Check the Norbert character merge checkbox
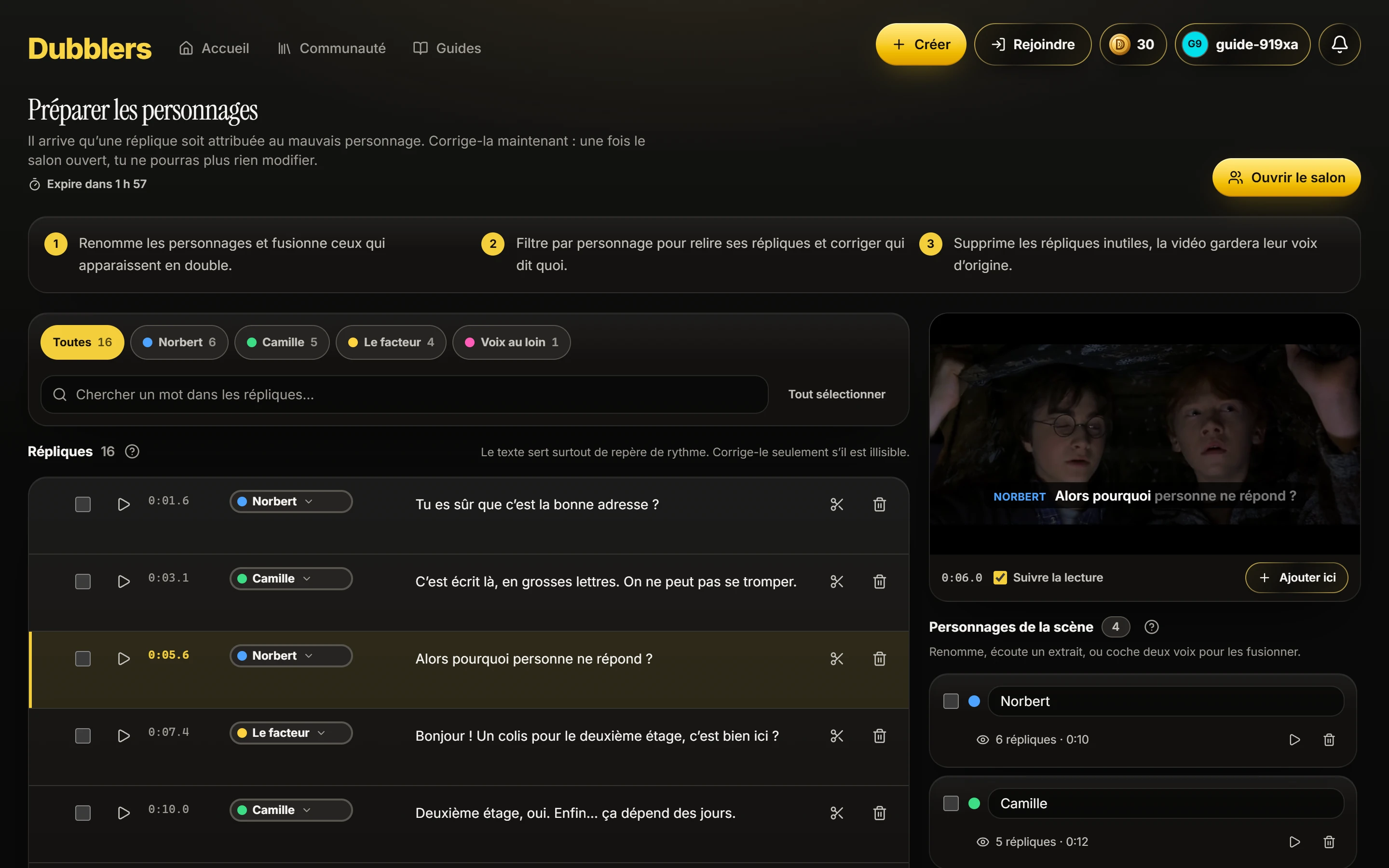 click(x=951, y=701)
